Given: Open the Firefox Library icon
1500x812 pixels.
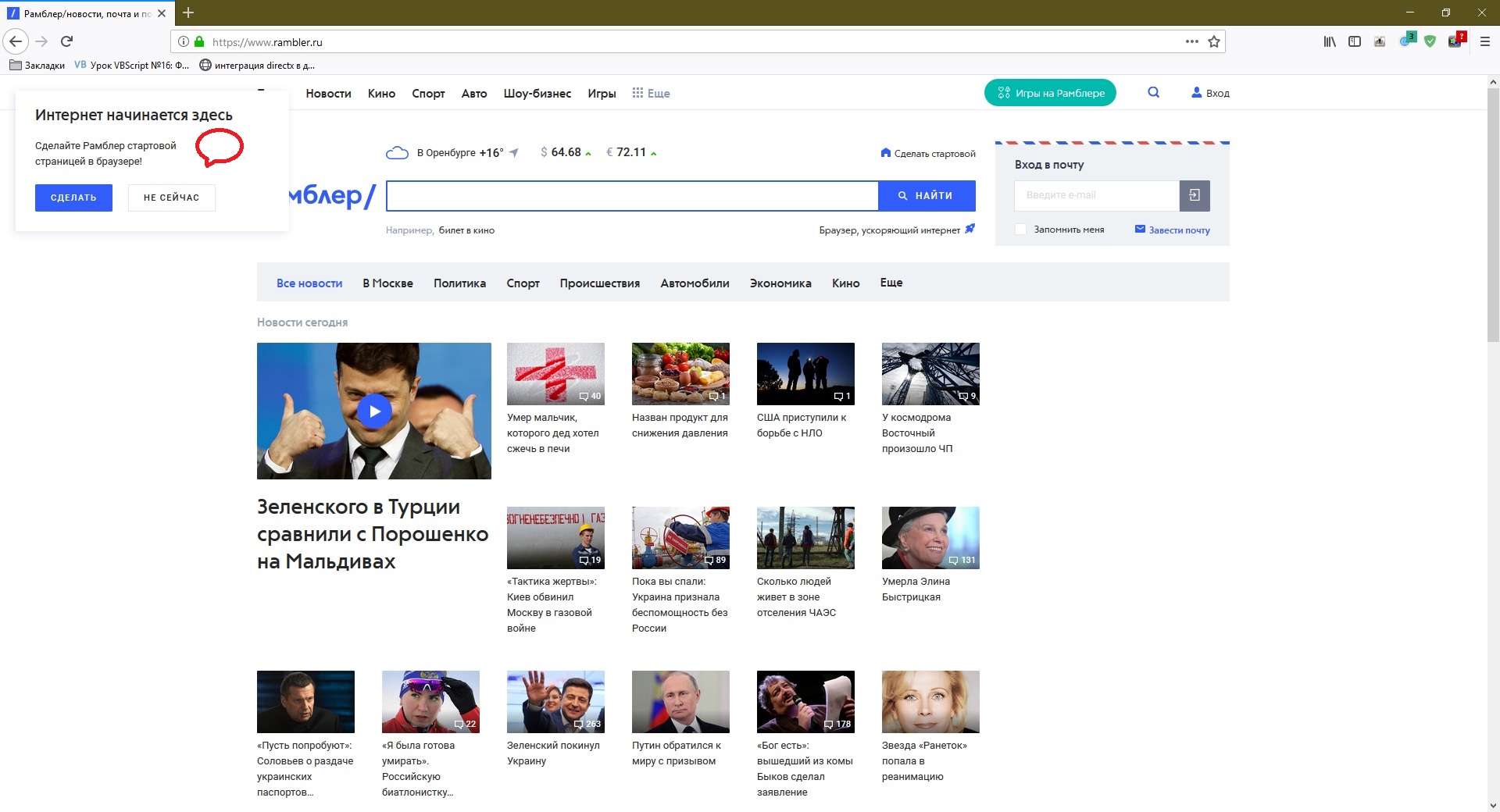Looking at the screenshot, I should pyautogui.click(x=1330, y=41).
